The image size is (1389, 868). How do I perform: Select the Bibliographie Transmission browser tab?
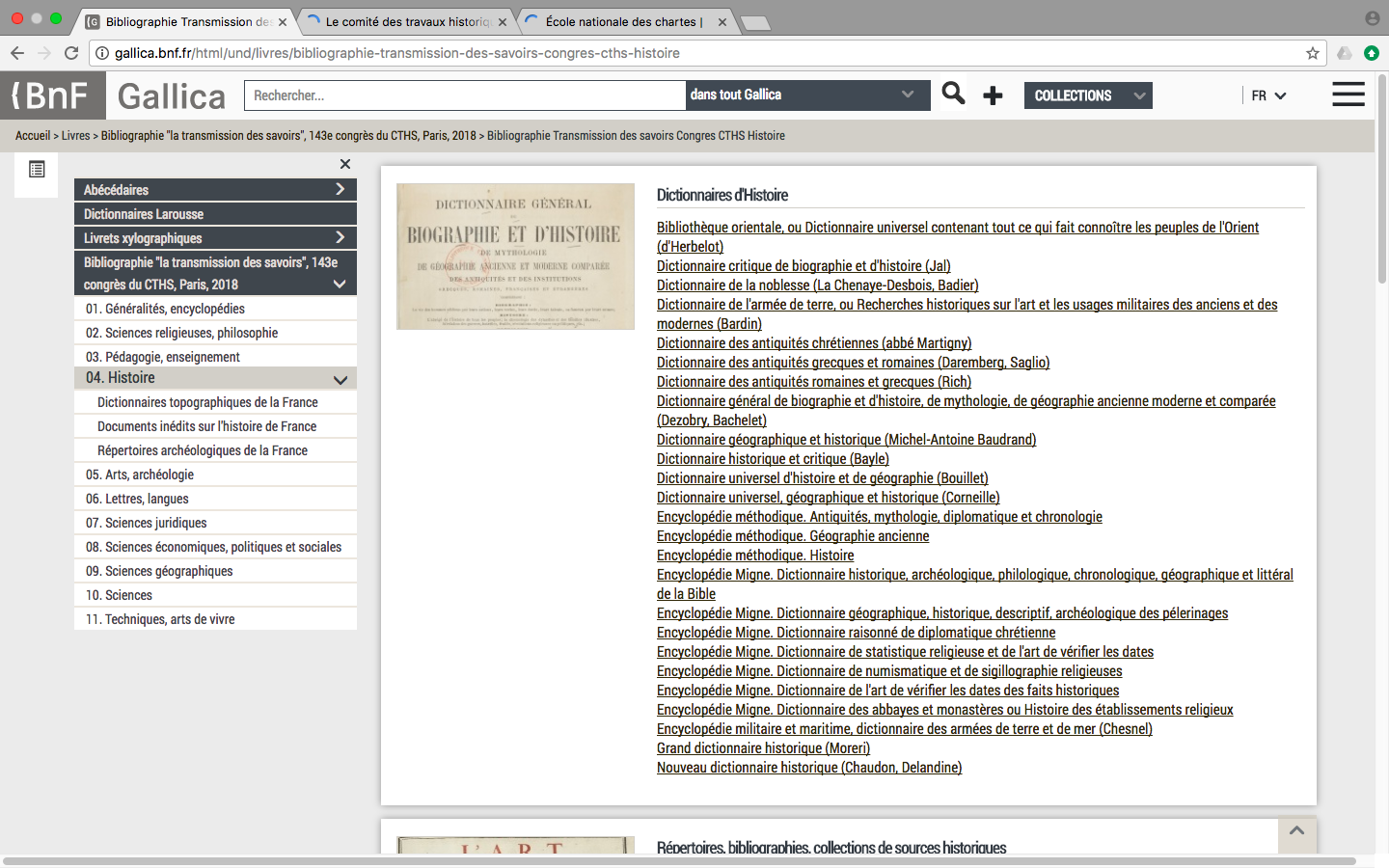(x=187, y=21)
